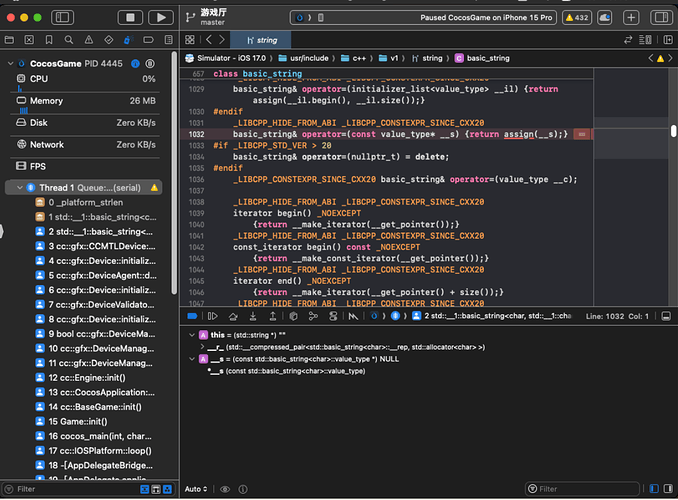Collapse the Thread 1 disclosure arrow

(x=19, y=188)
